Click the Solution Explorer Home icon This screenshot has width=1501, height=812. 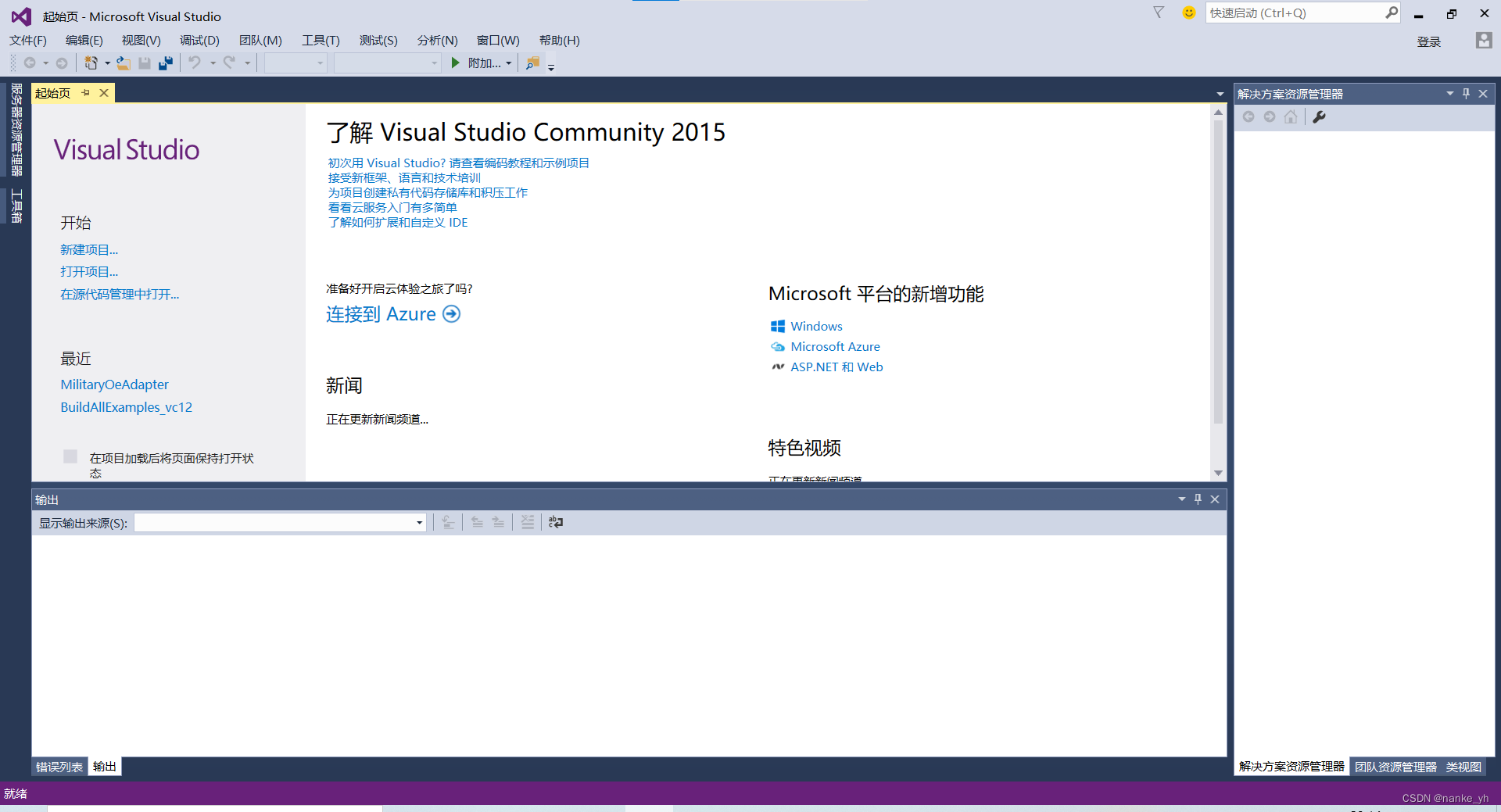[1291, 116]
